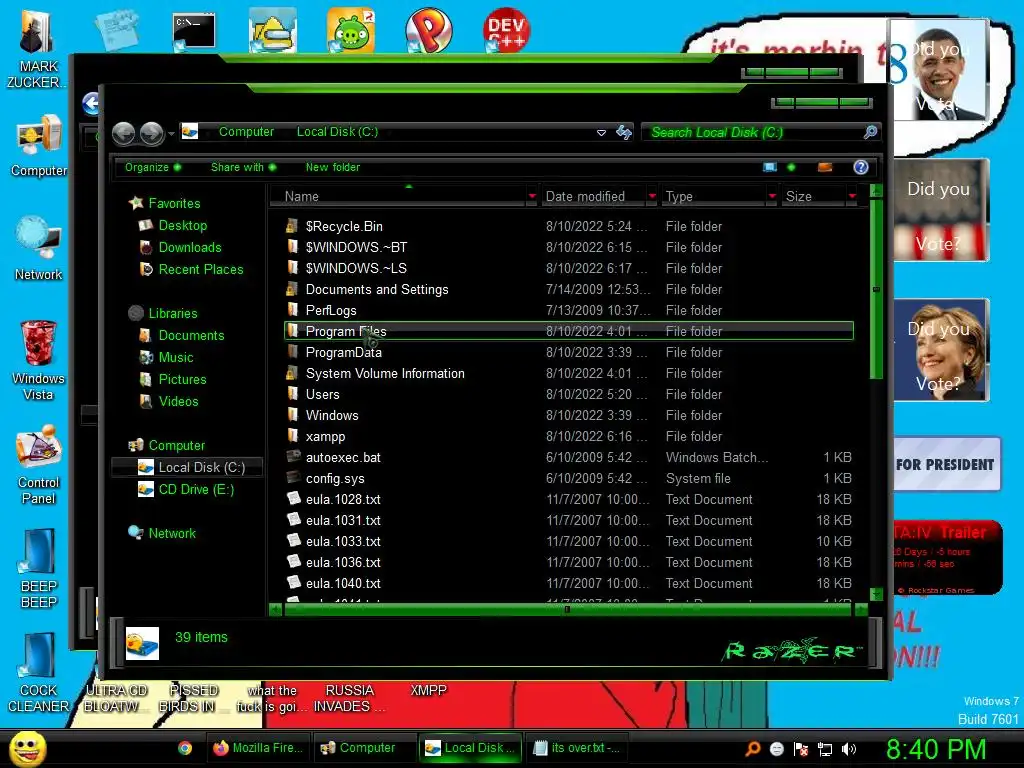
Task: Open the Help question mark button
Action: (x=861, y=167)
